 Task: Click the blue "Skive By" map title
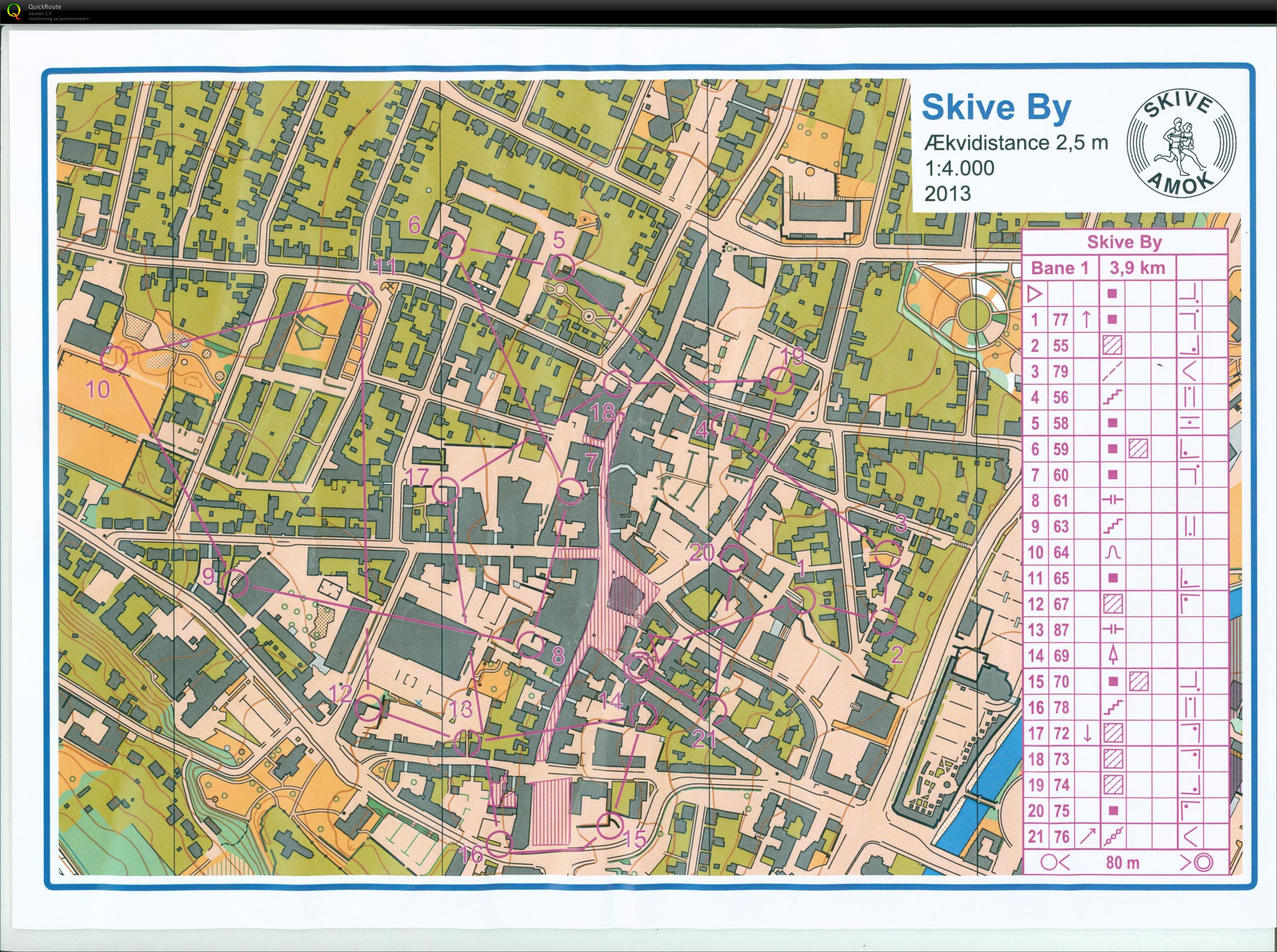(996, 108)
